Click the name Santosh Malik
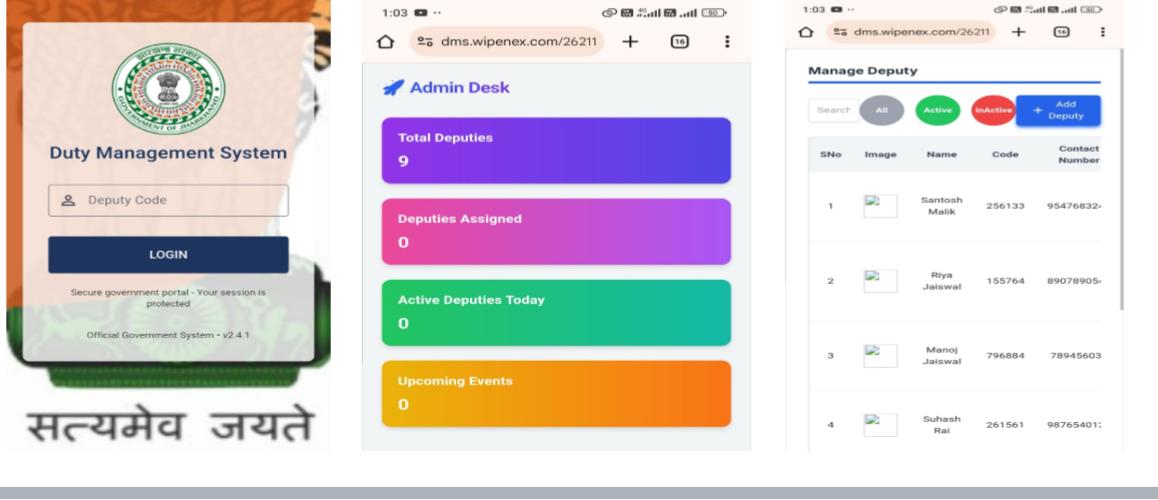Viewport: 1158px width, 500px height. pyautogui.click(x=942, y=206)
